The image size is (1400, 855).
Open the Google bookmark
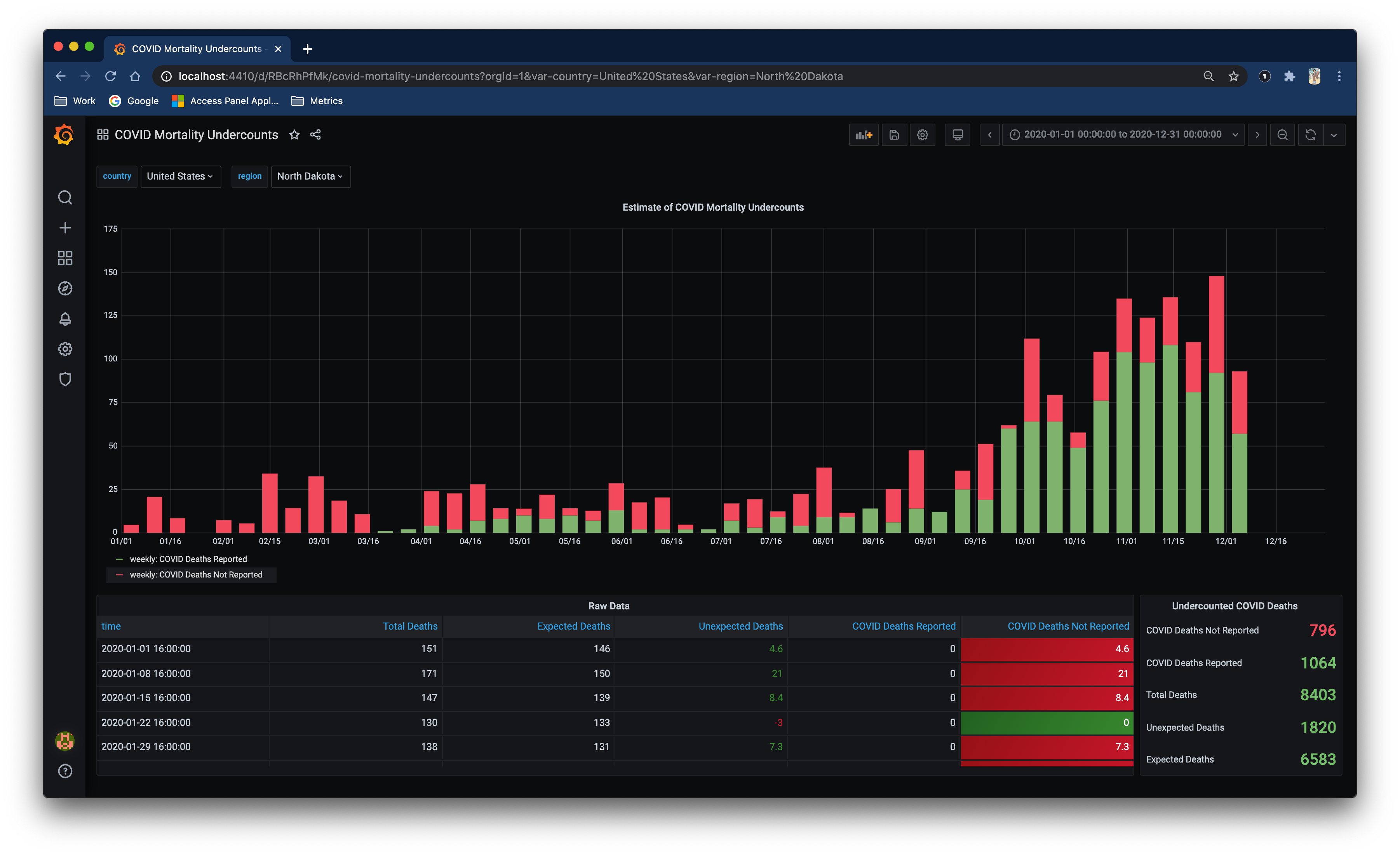134,101
